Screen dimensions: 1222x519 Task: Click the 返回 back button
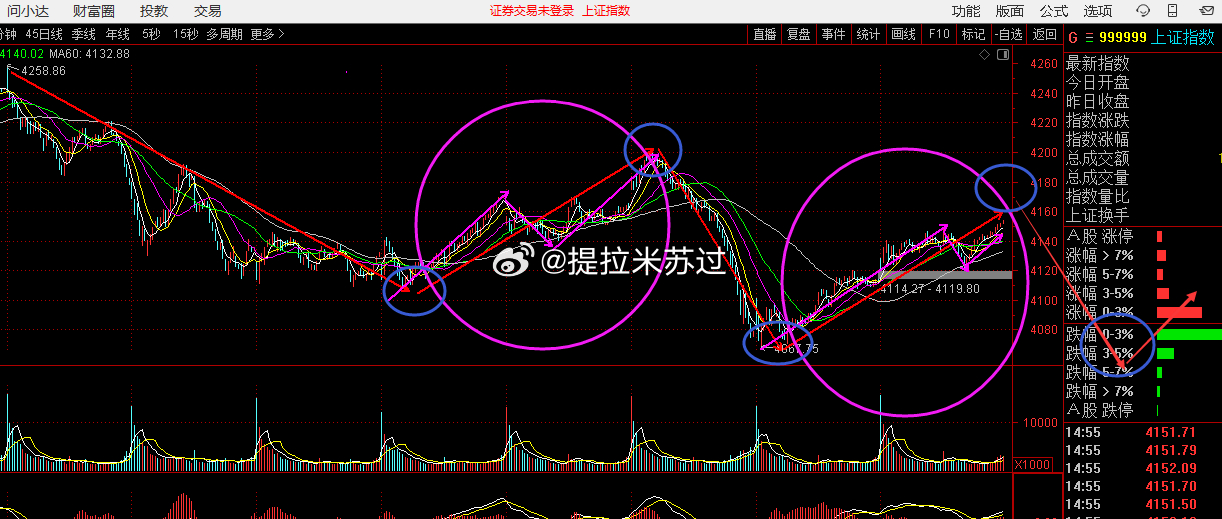[x=1044, y=34]
